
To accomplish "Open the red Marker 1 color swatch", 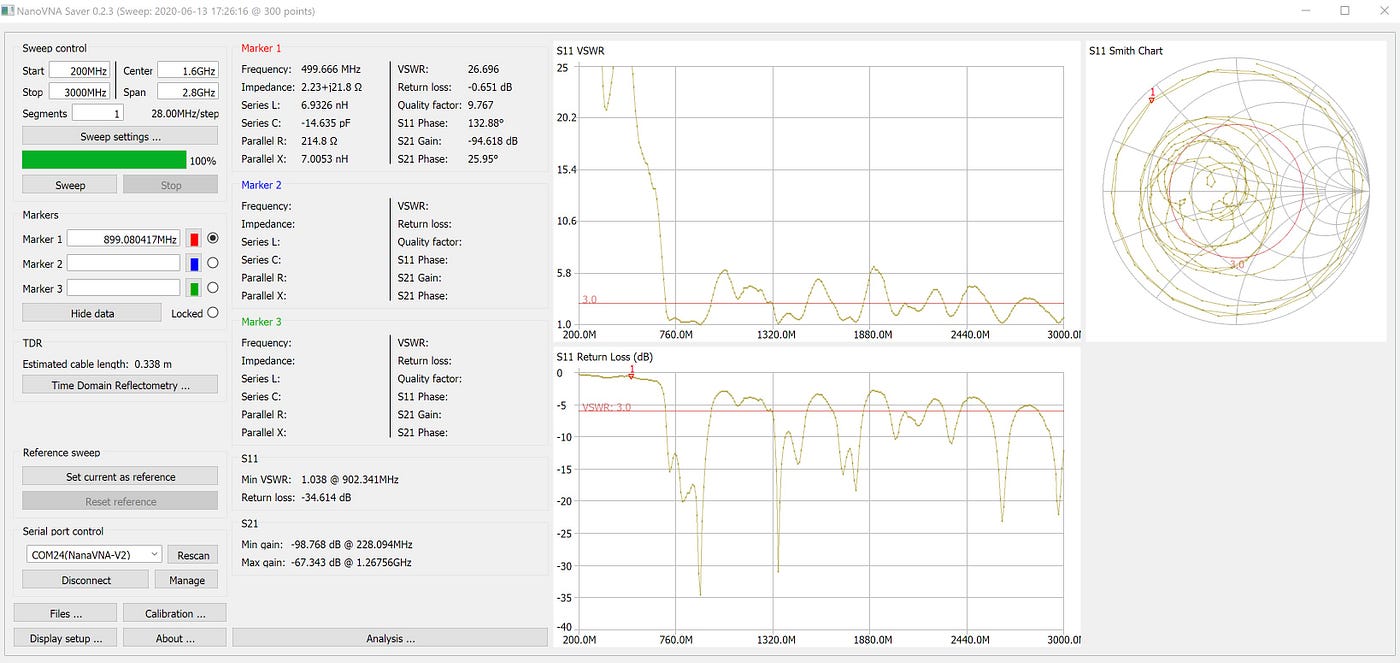I will pos(194,239).
